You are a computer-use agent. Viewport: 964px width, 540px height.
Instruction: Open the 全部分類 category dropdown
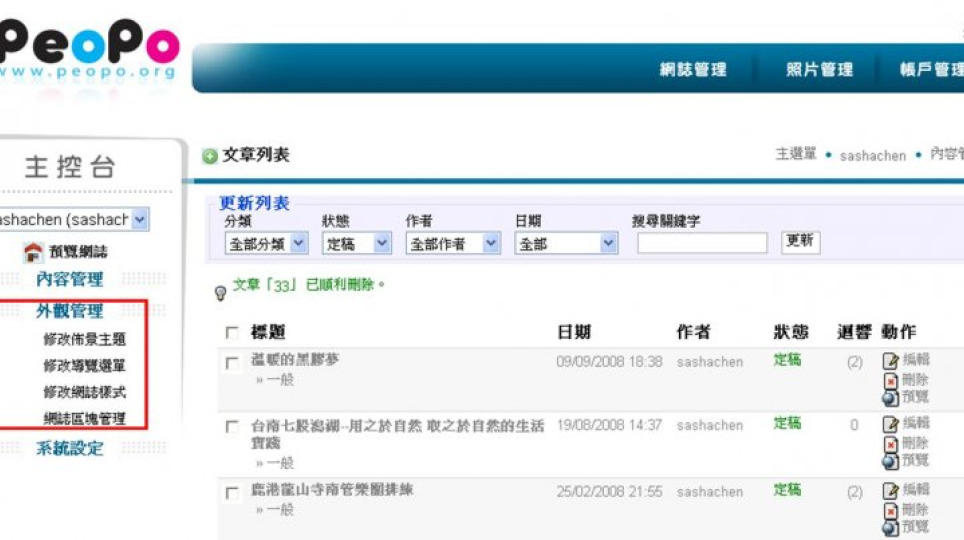pos(266,243)
